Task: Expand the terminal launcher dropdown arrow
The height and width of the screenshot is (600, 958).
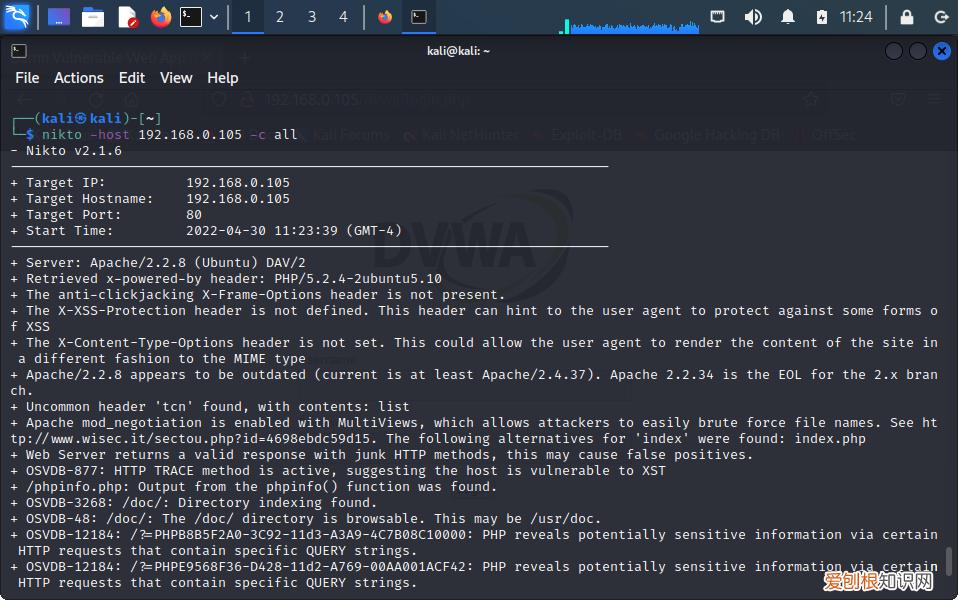Action: [x=214, y=17]
